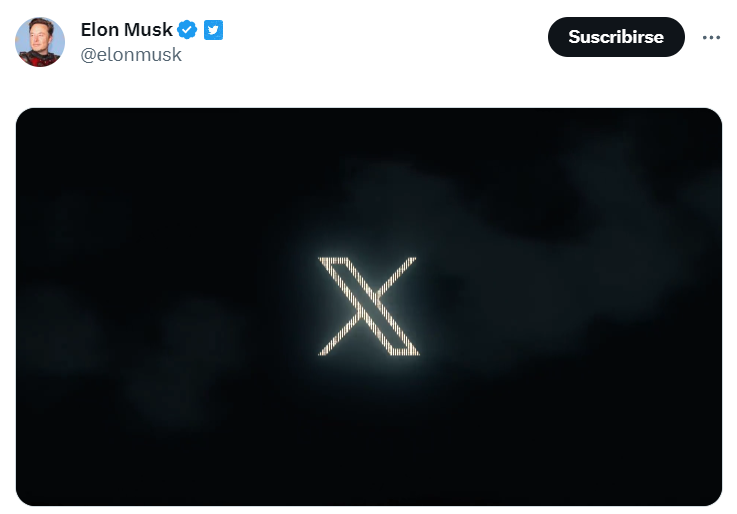Tap the black pill-shaped Suscribirse control
Viewport: 737px width, 514px height.
pos(616,37)
